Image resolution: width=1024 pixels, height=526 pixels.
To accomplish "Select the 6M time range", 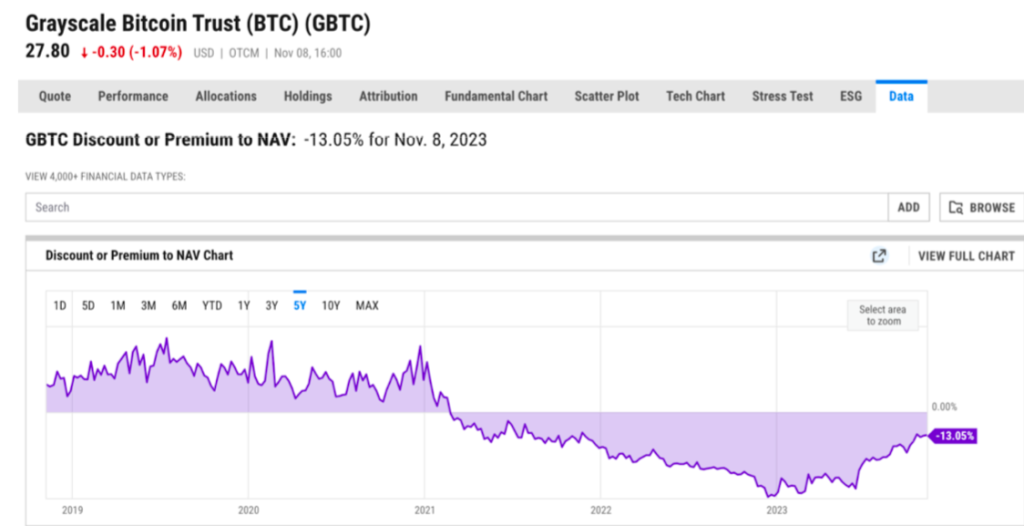I will 179,305.
